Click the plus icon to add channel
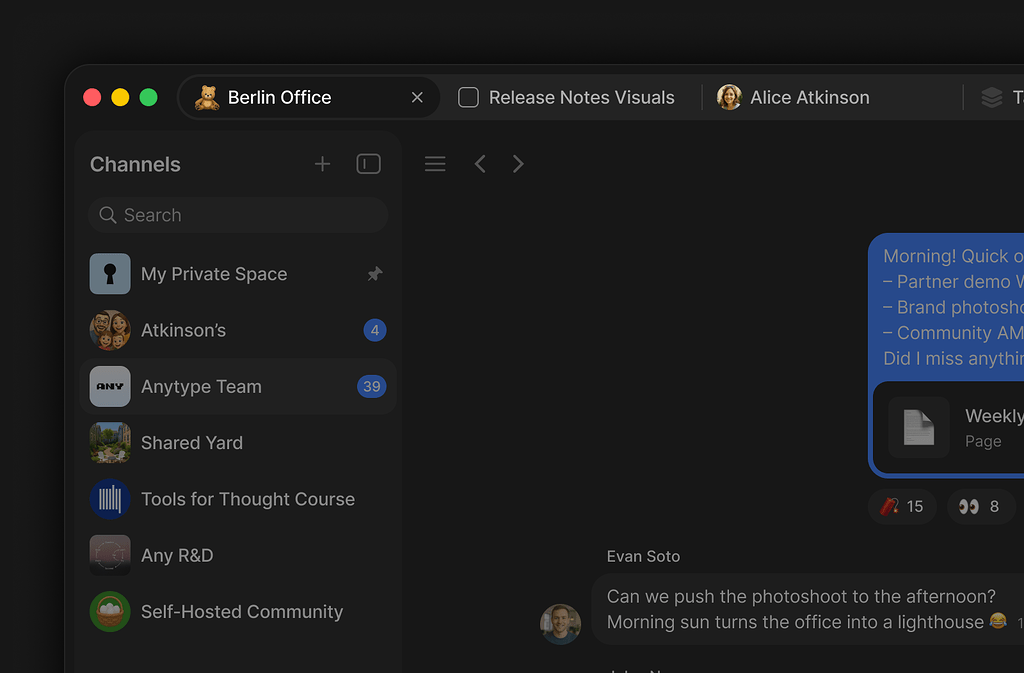Image resolution: width=1024 pixels, height=673 pixels. click(322, 164)
